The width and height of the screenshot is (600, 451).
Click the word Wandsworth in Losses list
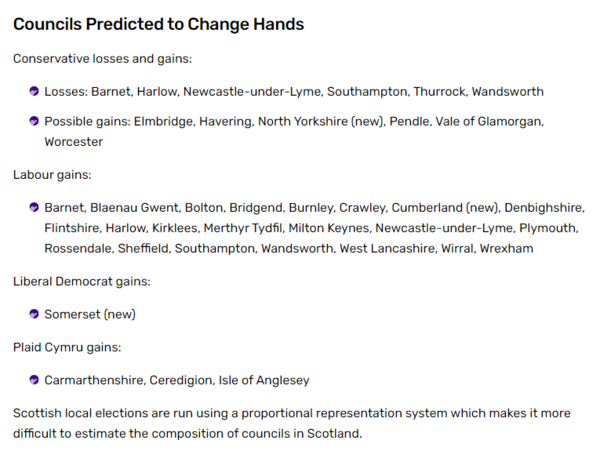(507, 92)
